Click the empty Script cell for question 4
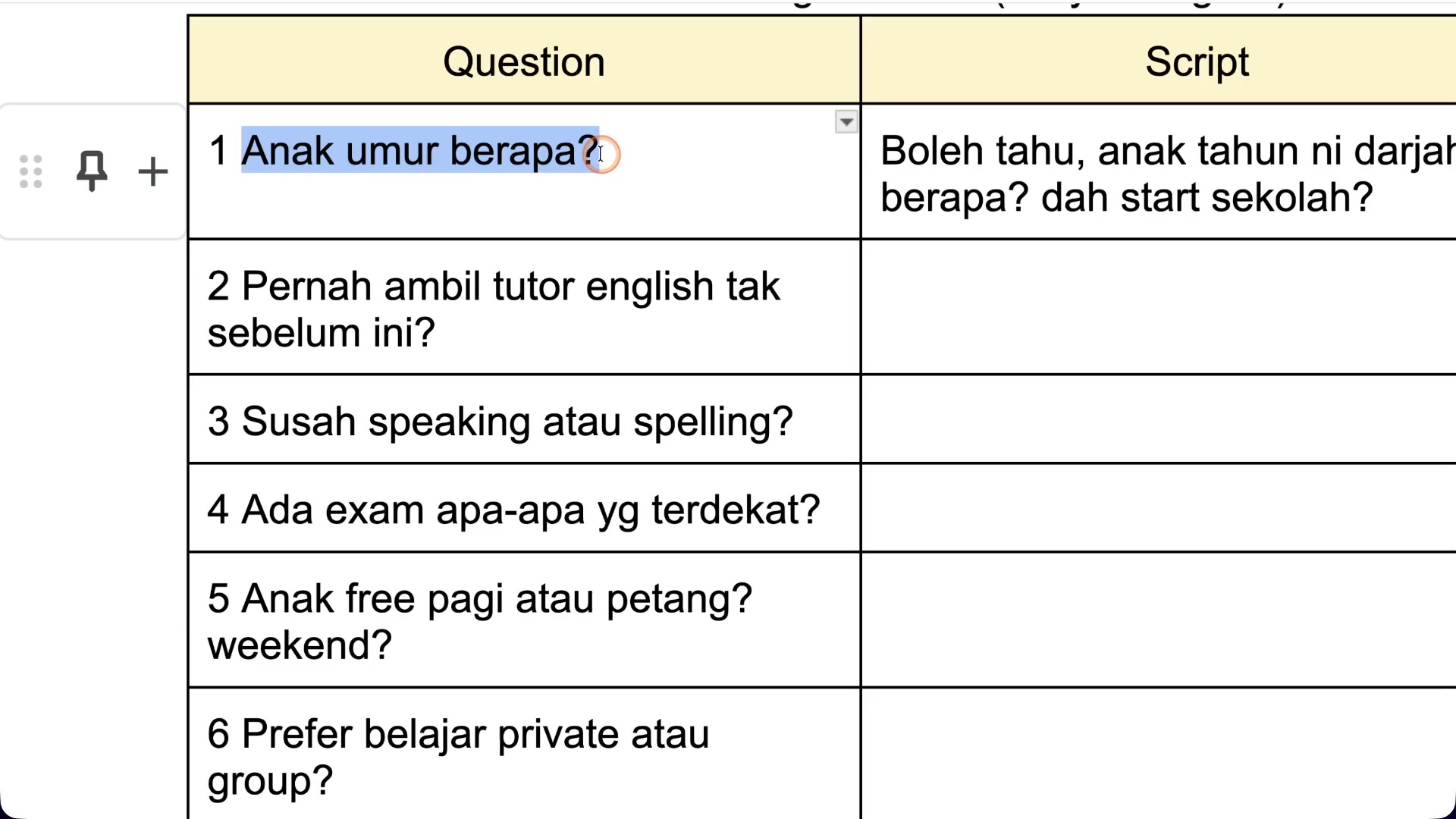 coord(1159,507)
